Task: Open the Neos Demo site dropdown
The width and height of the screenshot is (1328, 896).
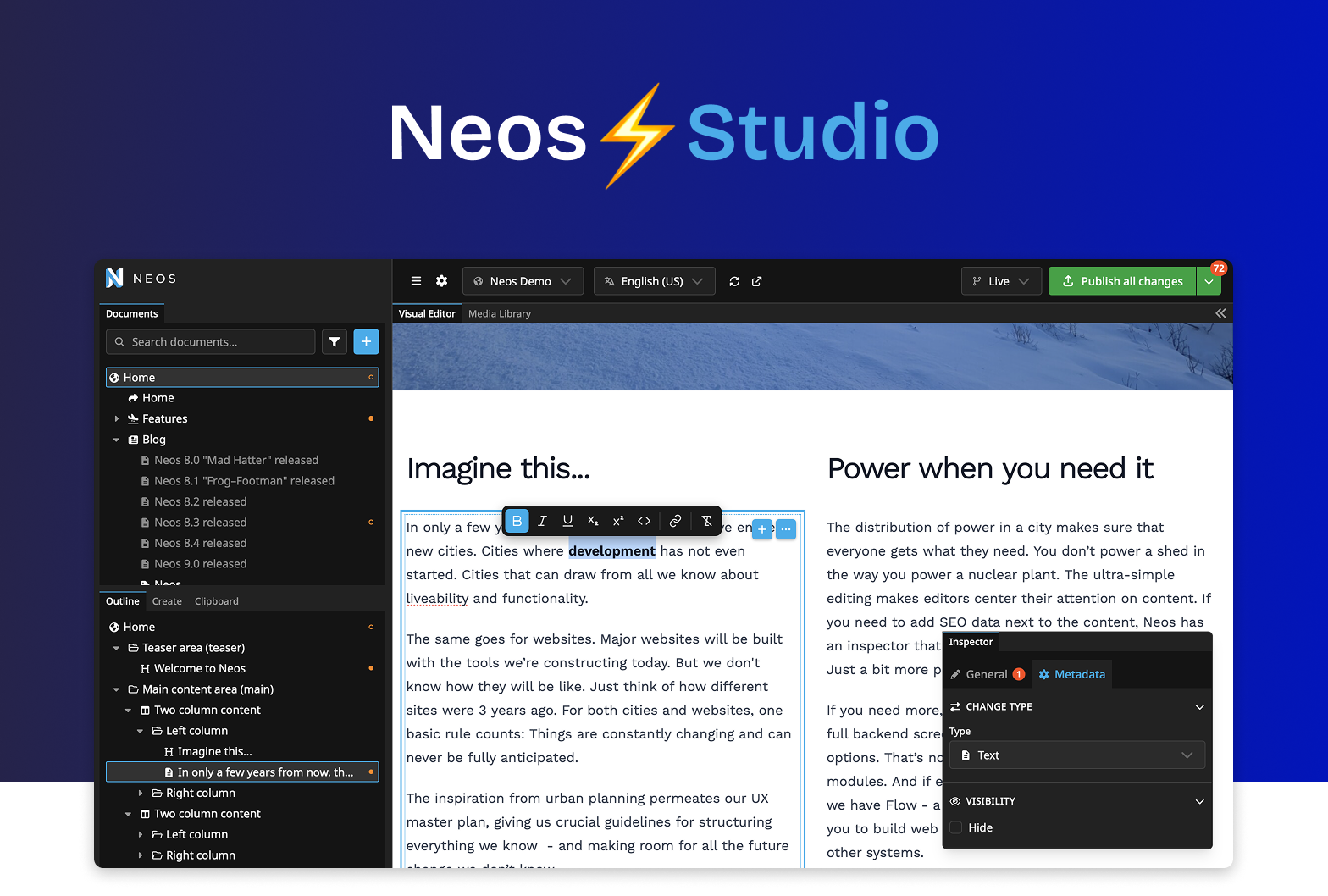Action: [x=523, y=281]
